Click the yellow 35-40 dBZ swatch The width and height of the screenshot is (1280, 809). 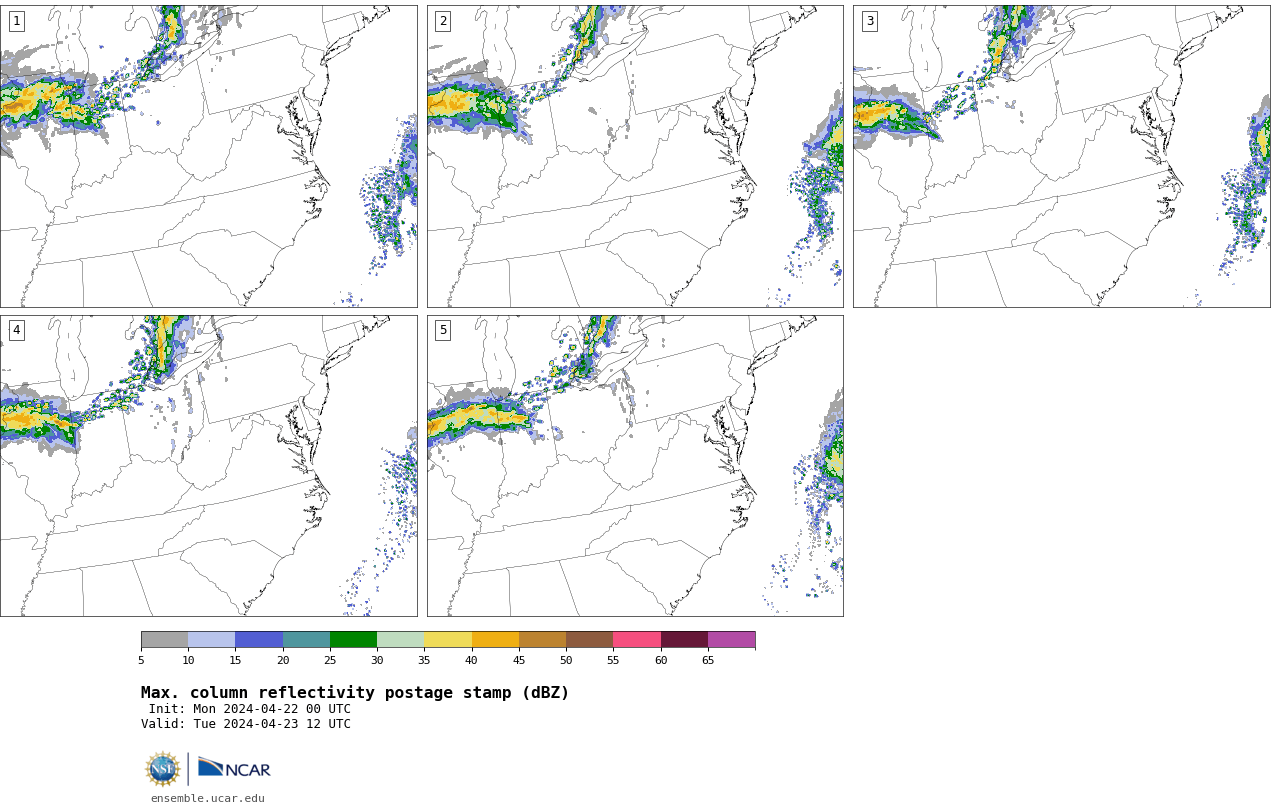pyautogui.click(x=448, y=640)
